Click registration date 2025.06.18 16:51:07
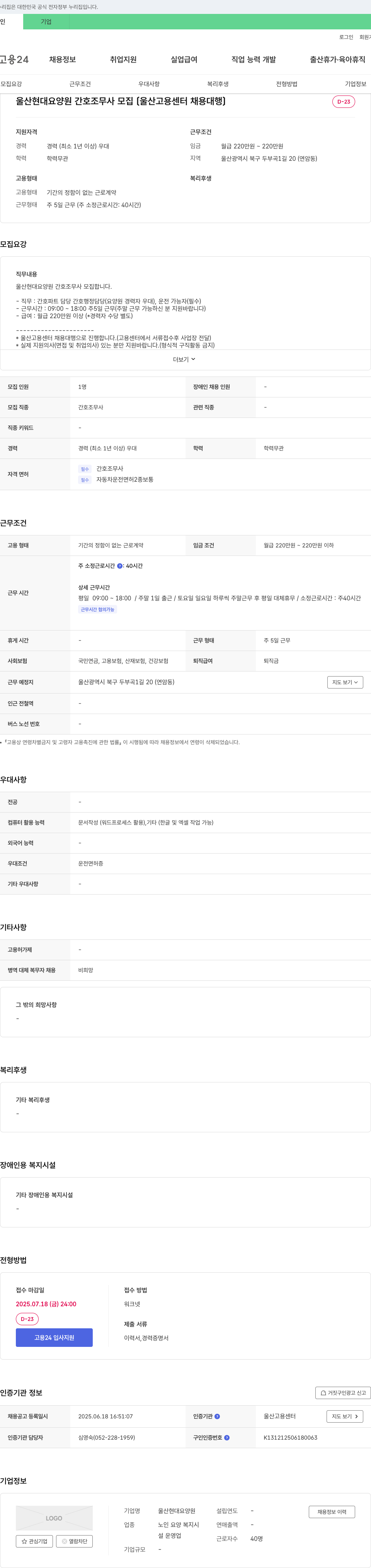Screen dimensions: 371x1568 click(105, 1416)
